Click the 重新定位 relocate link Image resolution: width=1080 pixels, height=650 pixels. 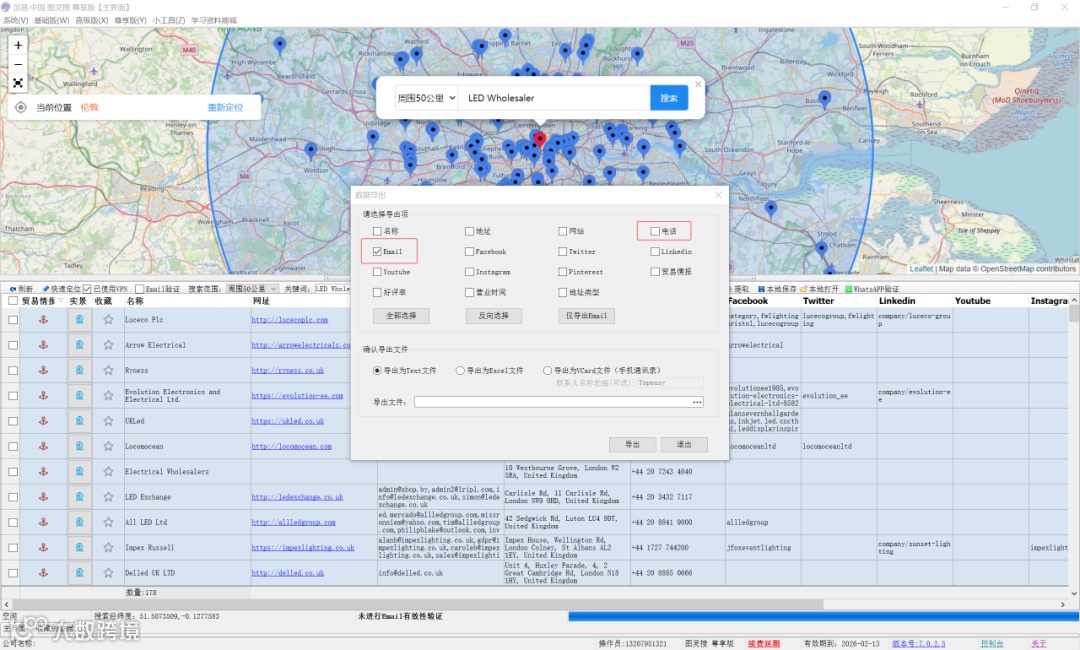225,107
